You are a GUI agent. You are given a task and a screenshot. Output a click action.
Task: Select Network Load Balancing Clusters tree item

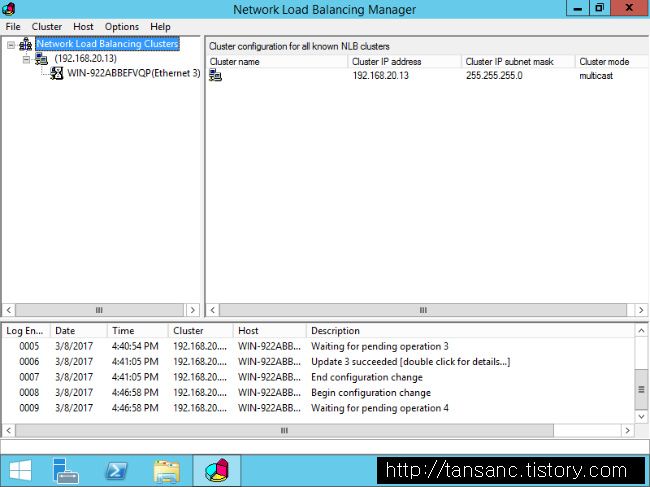[x=107, y=44]
